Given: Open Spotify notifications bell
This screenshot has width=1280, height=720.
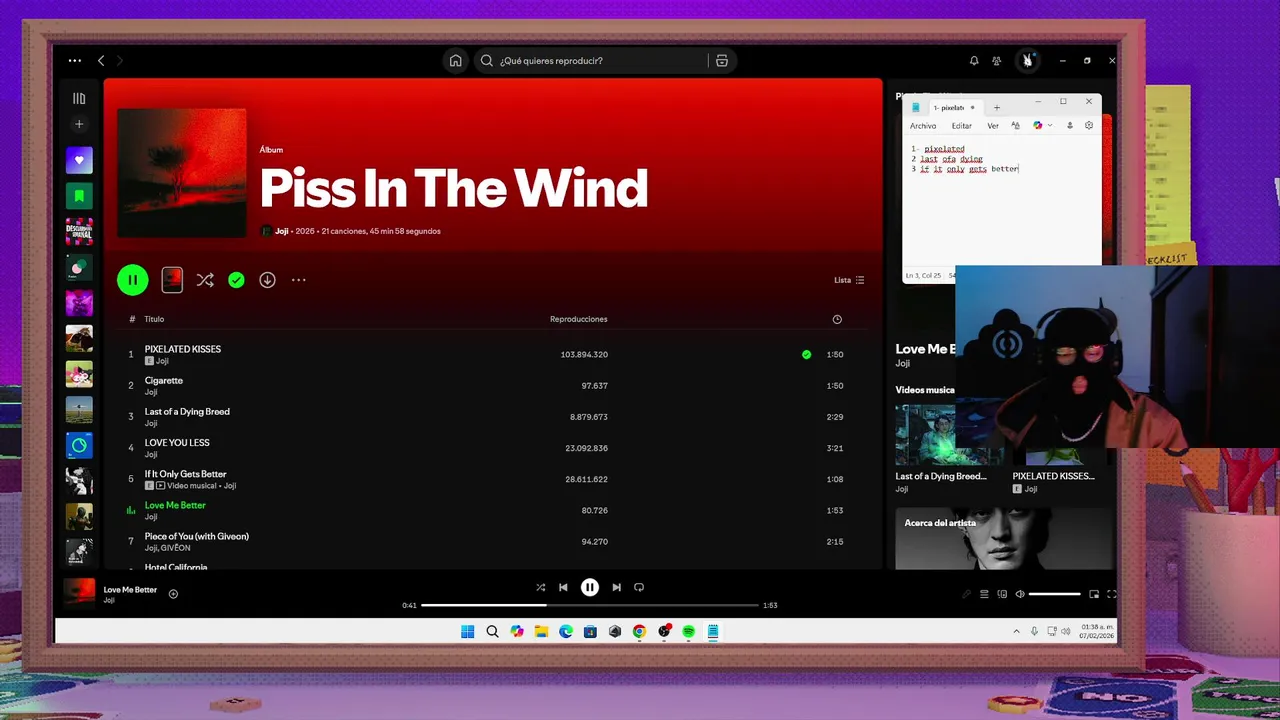Looking at the screenshot, I should pyautogui.click(x=974, y=61).
